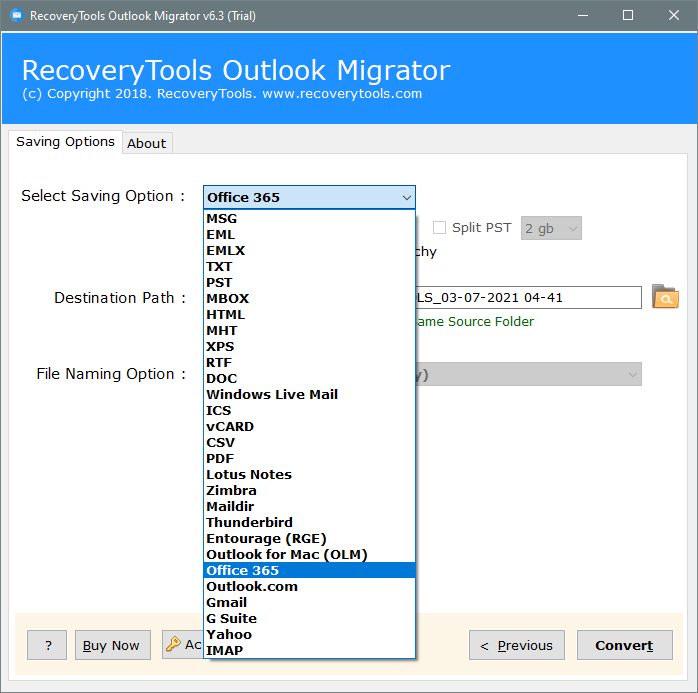Select DOC format entry

pyautogui.click(x=309, y=379)
